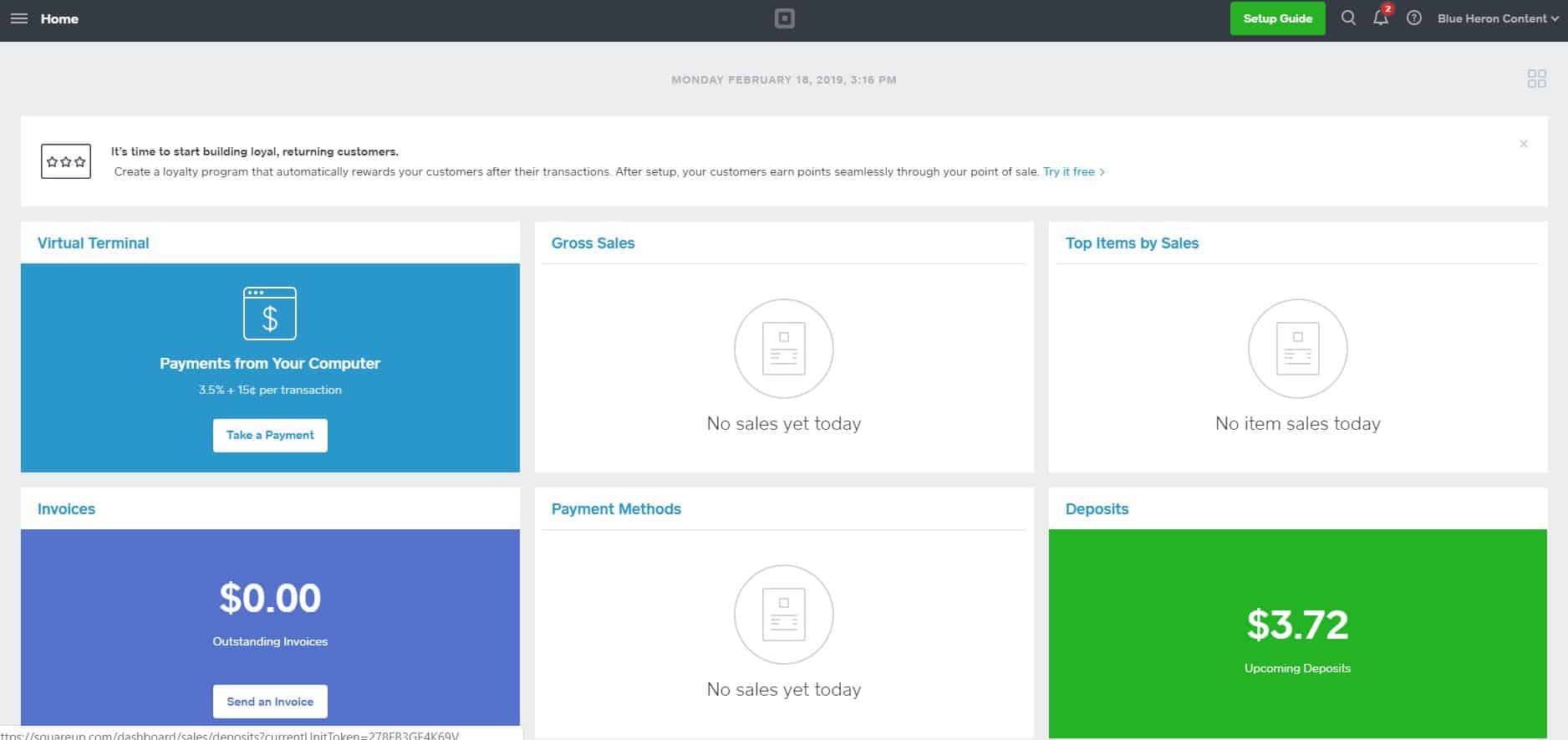The width and height of the screenshot is (1568, 740).
Task: Click the Monday February 18 date text
Action: click(x=784, y=80)
